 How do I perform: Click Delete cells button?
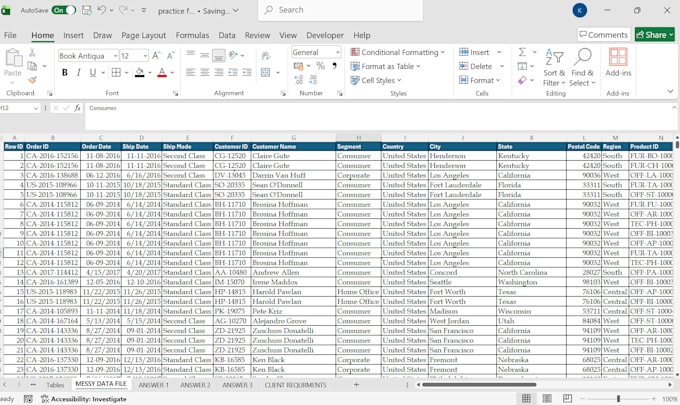[476, 66]
